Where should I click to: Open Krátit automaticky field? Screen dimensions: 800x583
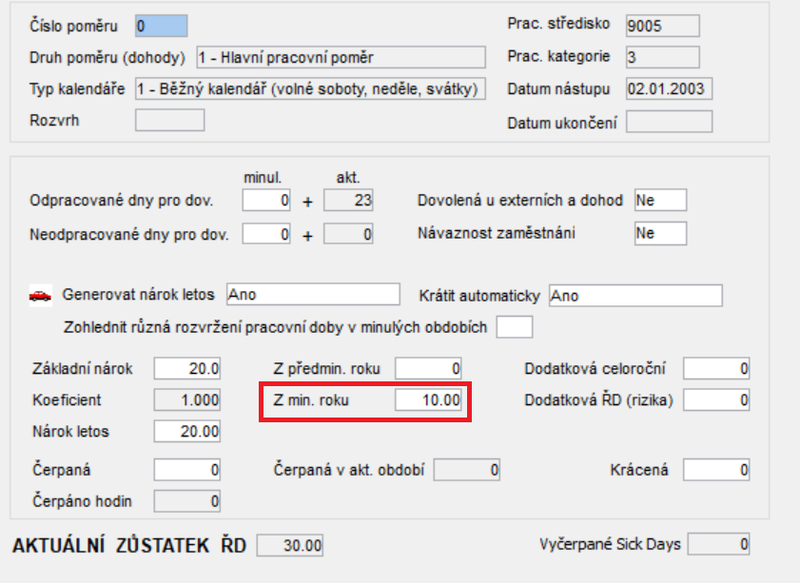(x=636, y=296)
